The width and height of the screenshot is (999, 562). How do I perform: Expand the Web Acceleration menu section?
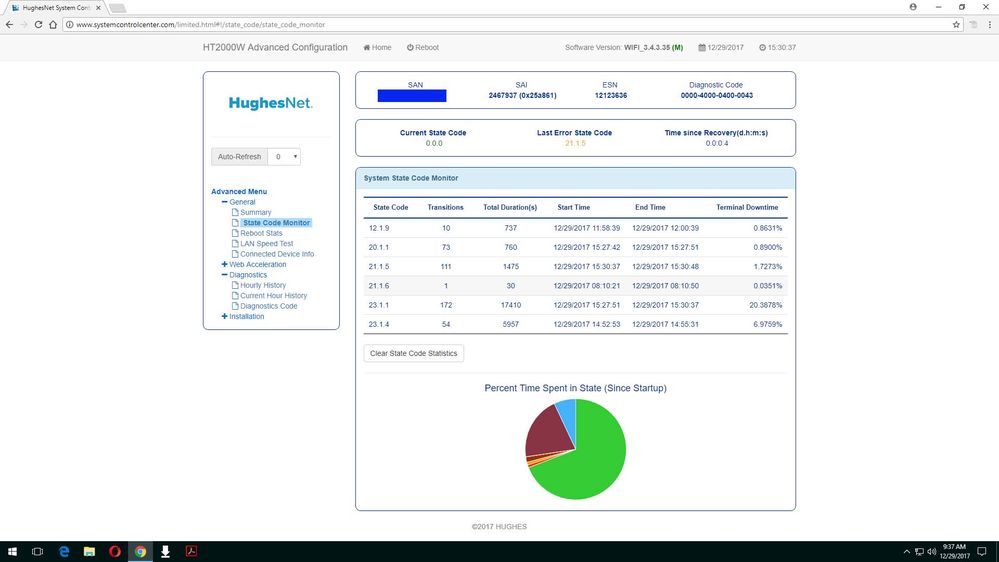pyautogui.click(x=225, y=265)
